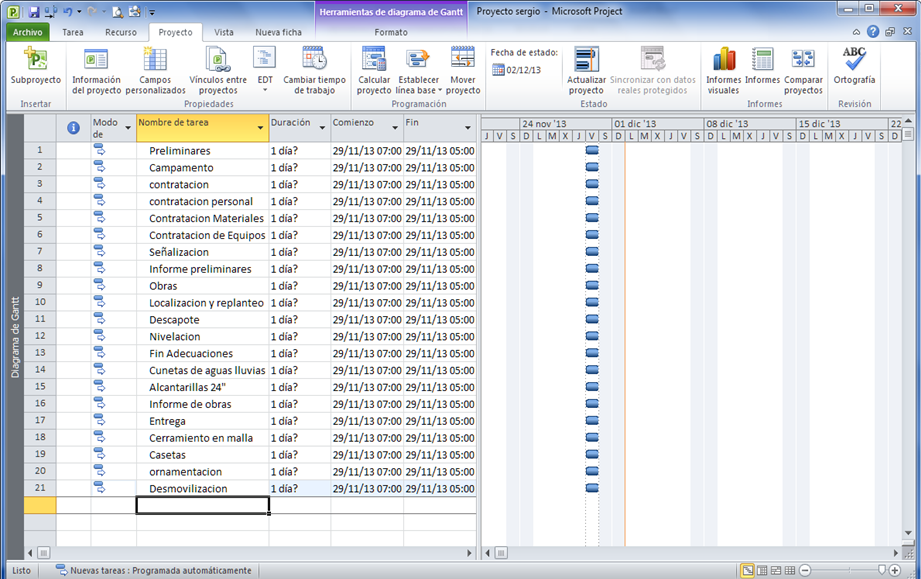The width and height of the screenshot is (921, 579).
Task: Insert a Subproyecto
Action: point(35,67)
